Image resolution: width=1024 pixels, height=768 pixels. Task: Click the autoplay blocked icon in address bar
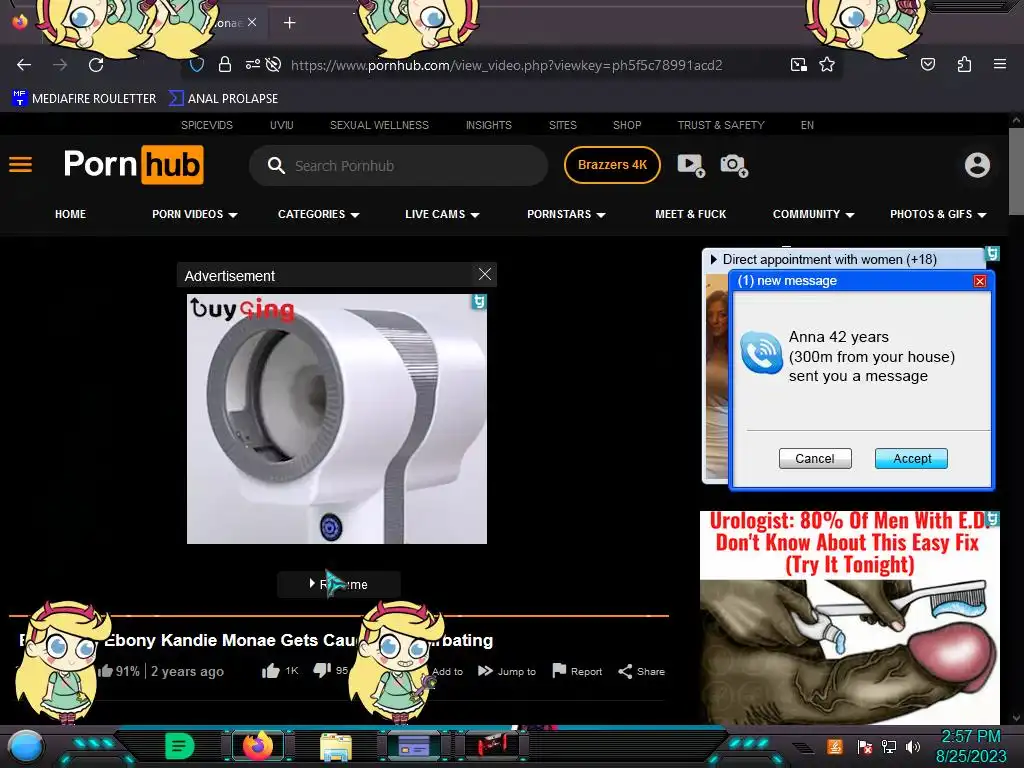[x=274, y=65]
